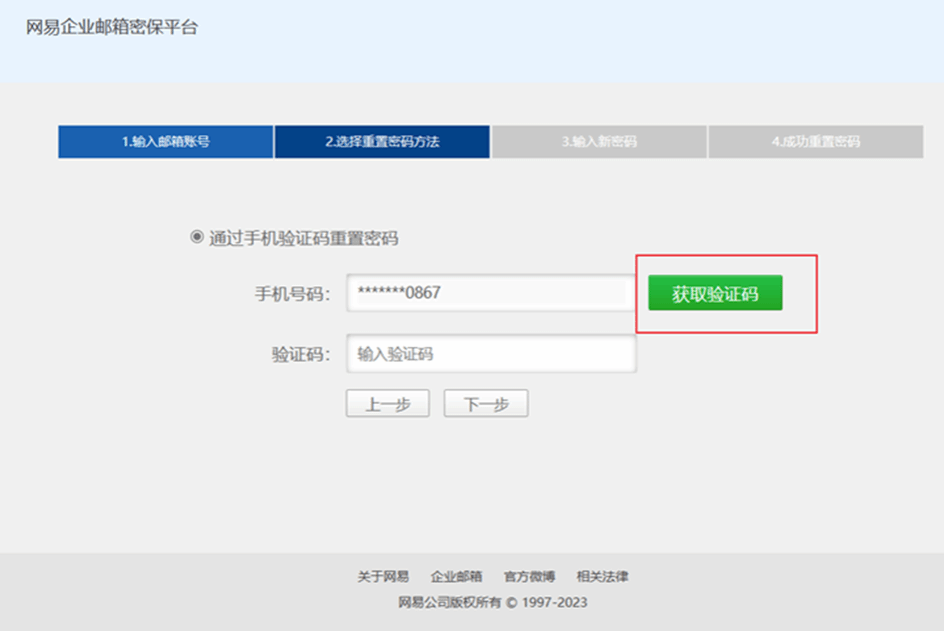Select step tab 3.输入新密码
944x631 pixels.
[599, 141]
